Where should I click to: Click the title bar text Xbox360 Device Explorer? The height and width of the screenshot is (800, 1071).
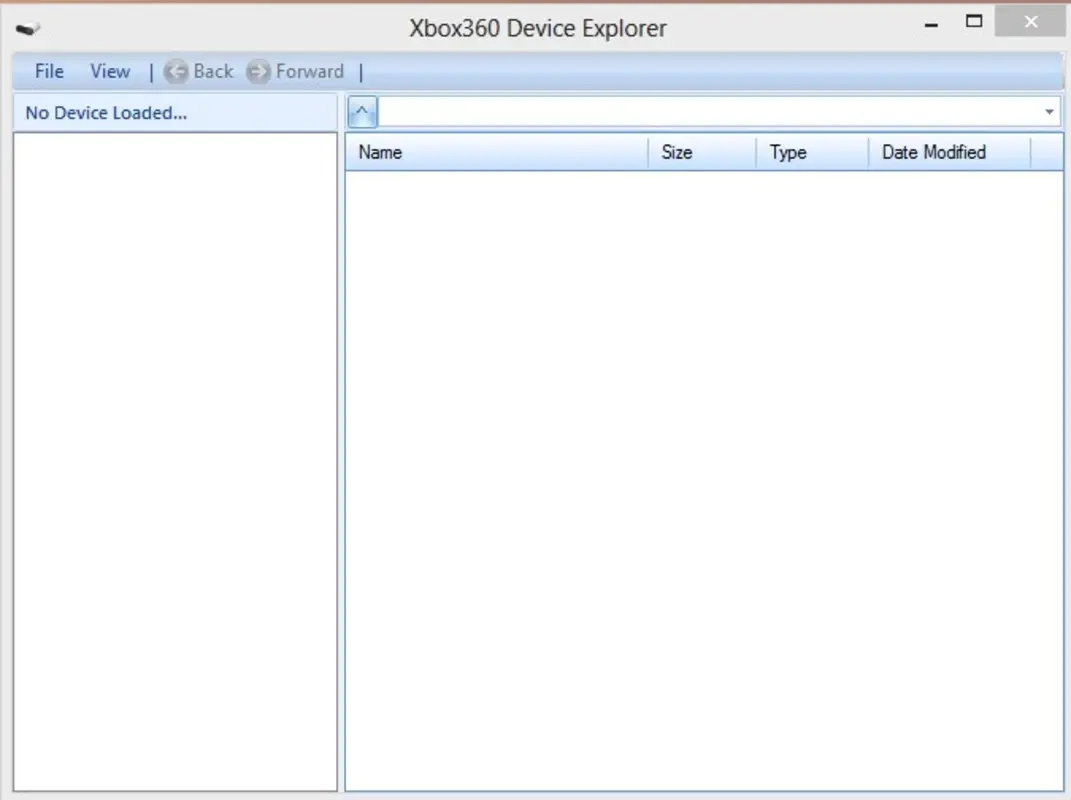pos(538,28)
